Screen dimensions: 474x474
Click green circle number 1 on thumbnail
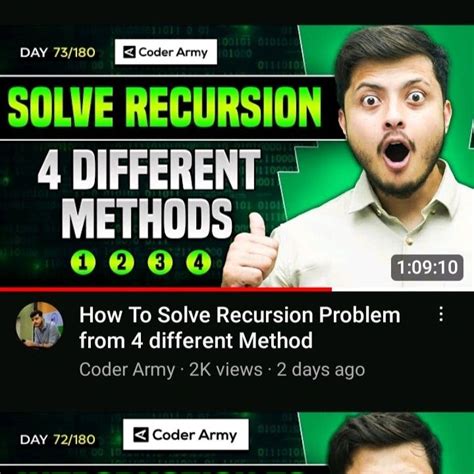83,263
